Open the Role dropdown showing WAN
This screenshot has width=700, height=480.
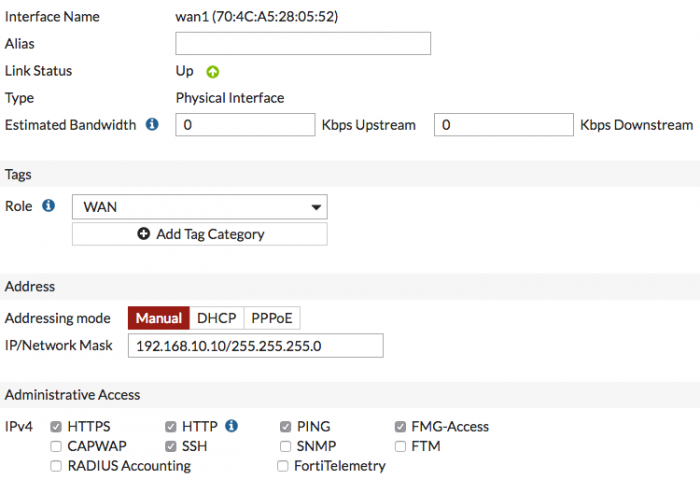coord(200,207)
